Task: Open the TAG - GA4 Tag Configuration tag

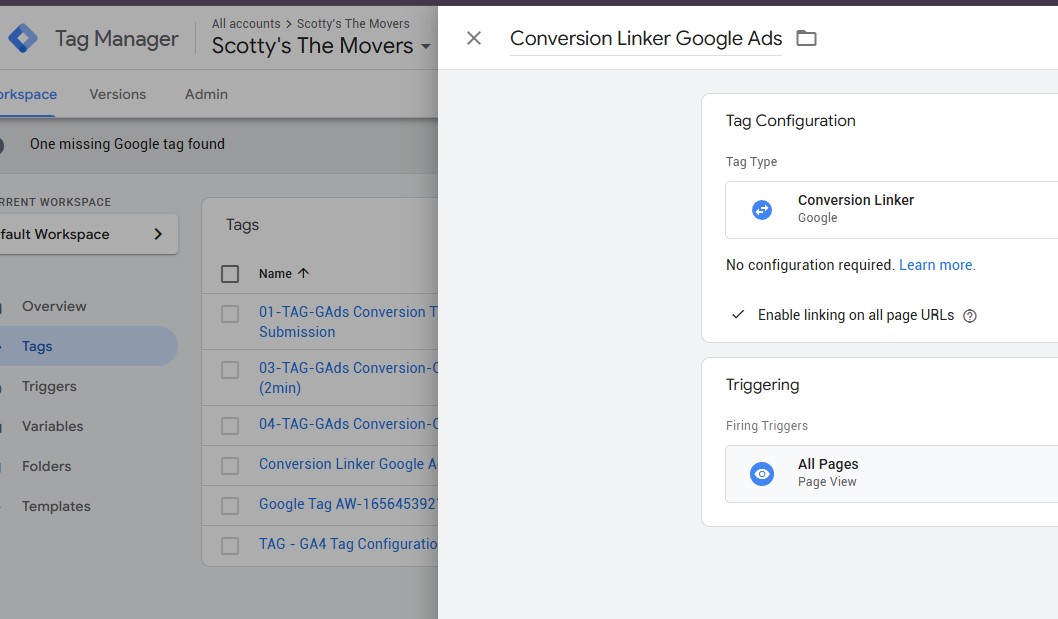Action: (348, 543)
